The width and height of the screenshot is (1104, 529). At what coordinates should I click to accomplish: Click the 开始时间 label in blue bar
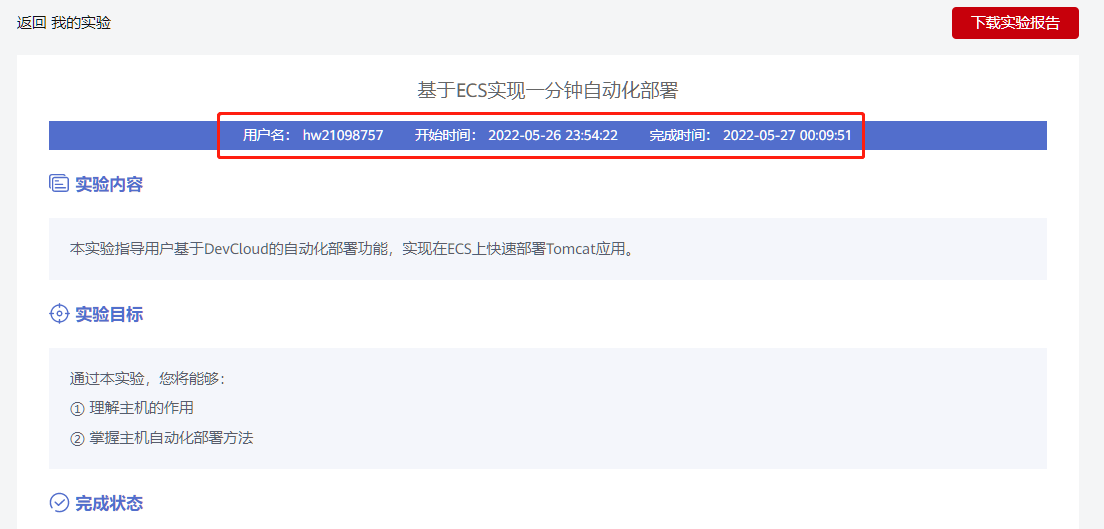pyautogui.click(x=446, y=135)
